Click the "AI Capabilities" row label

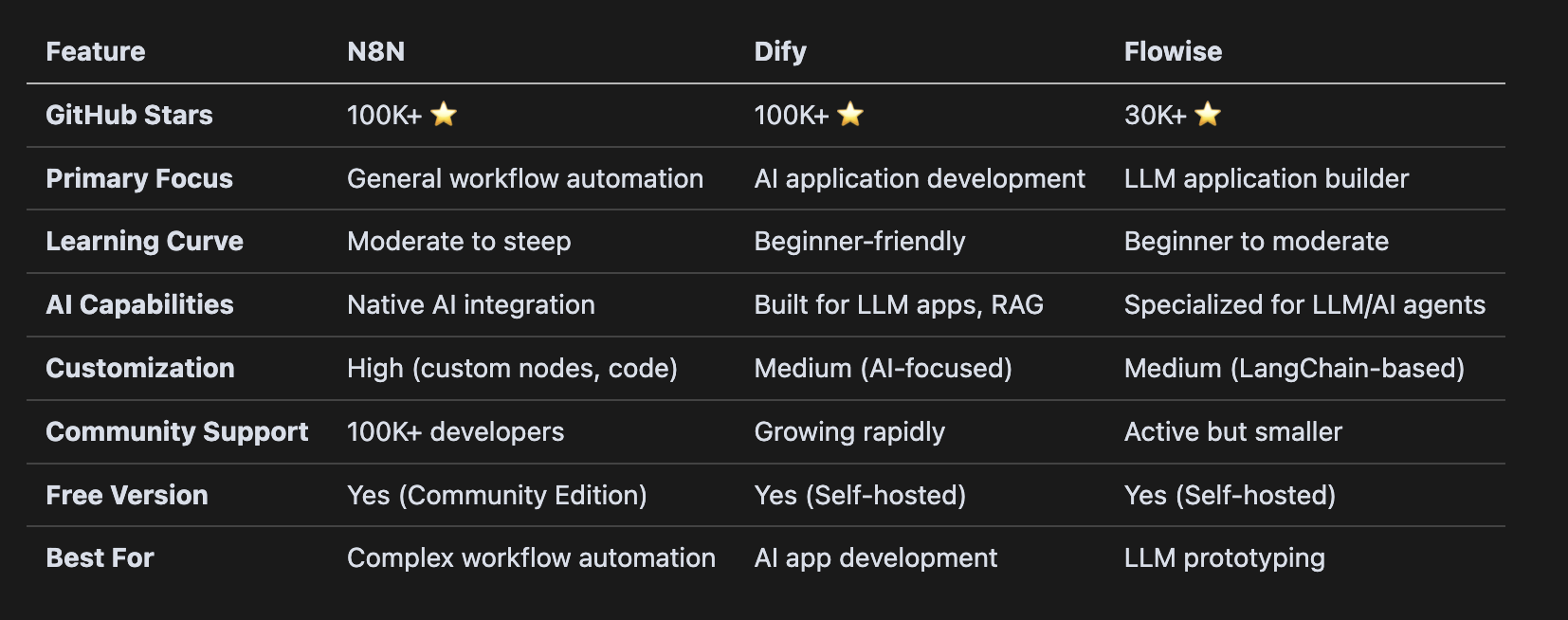[x=139, y=304]
